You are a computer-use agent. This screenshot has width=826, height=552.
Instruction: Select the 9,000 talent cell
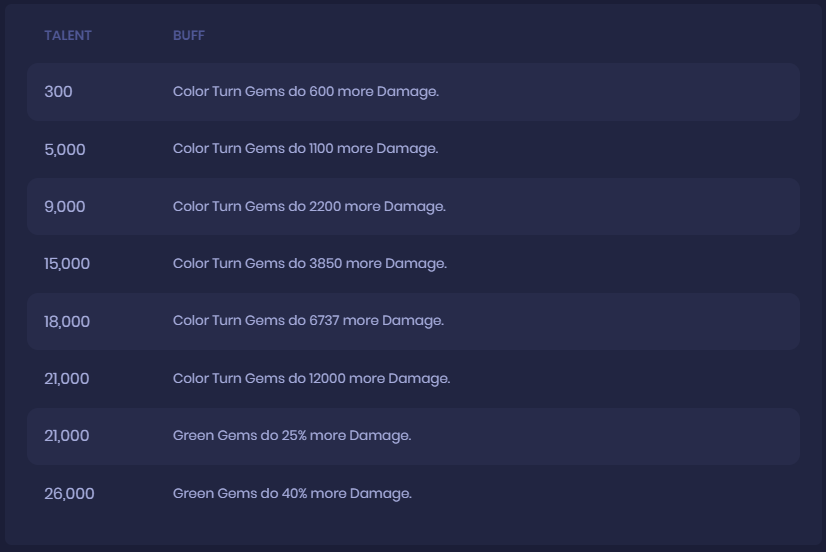[x=65, y=207]
